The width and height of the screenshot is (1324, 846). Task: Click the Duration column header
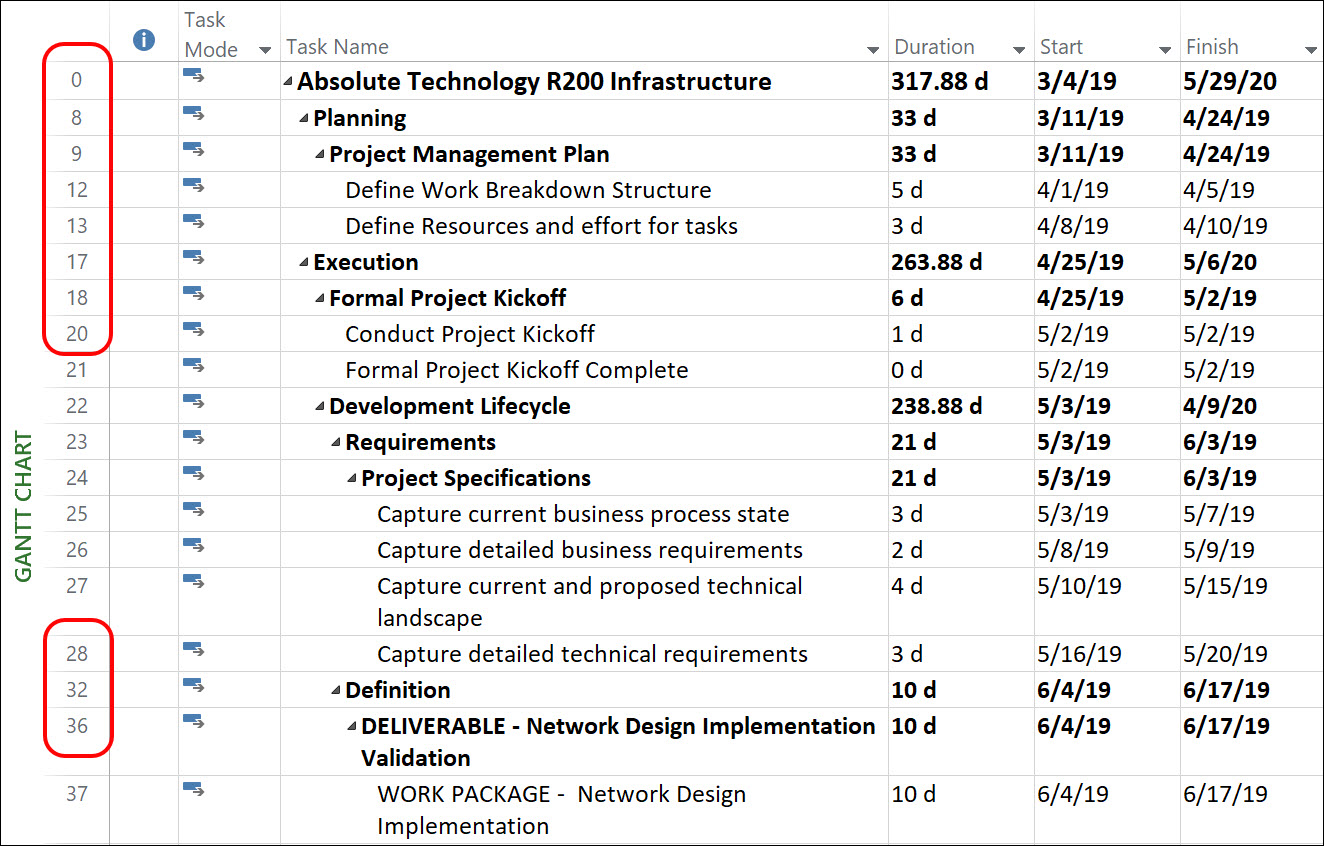934,47
